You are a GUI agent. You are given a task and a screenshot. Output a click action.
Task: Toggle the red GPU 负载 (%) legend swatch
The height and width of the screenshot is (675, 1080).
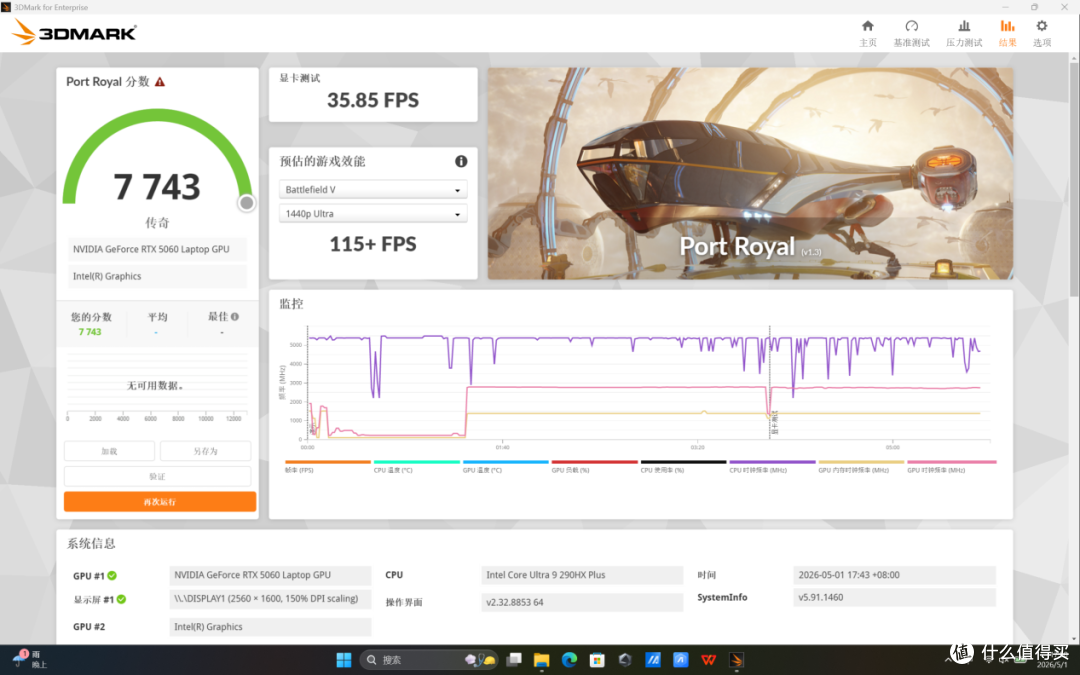pos(594,462)
